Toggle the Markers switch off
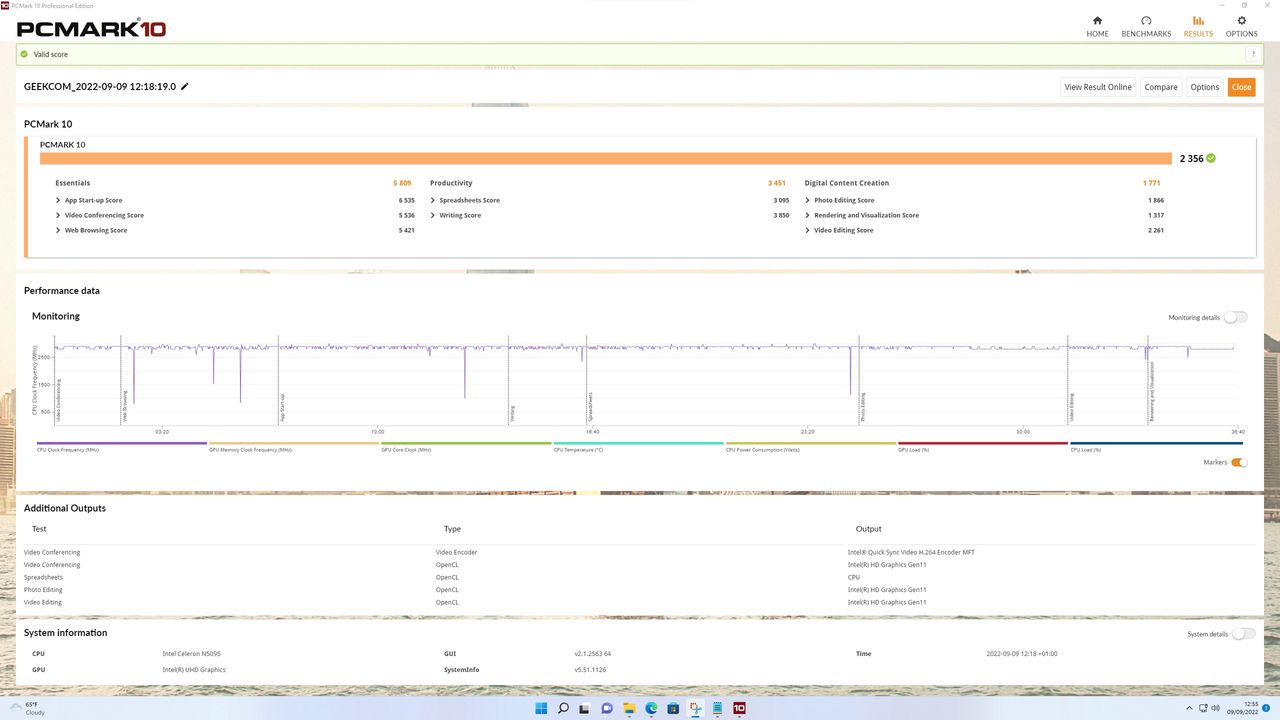This screenshot has width=1280, height=720. [1240, 462]
